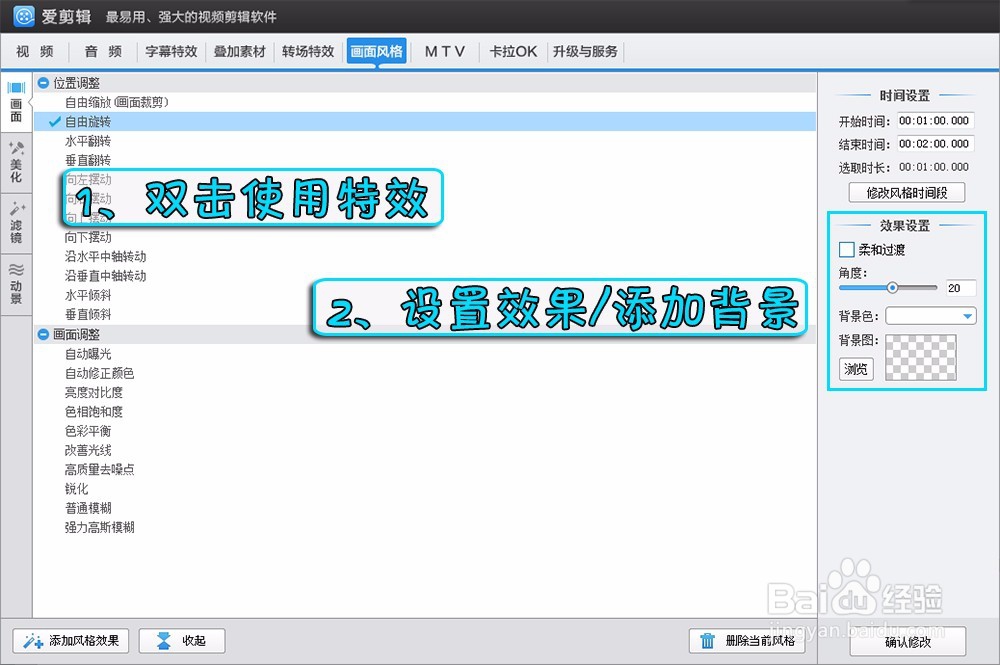Select the 色彩平衡 effect
Image resolution: width=1000 pixels, height=665 pixels.
pyautogui.click(x=88, y=431)
